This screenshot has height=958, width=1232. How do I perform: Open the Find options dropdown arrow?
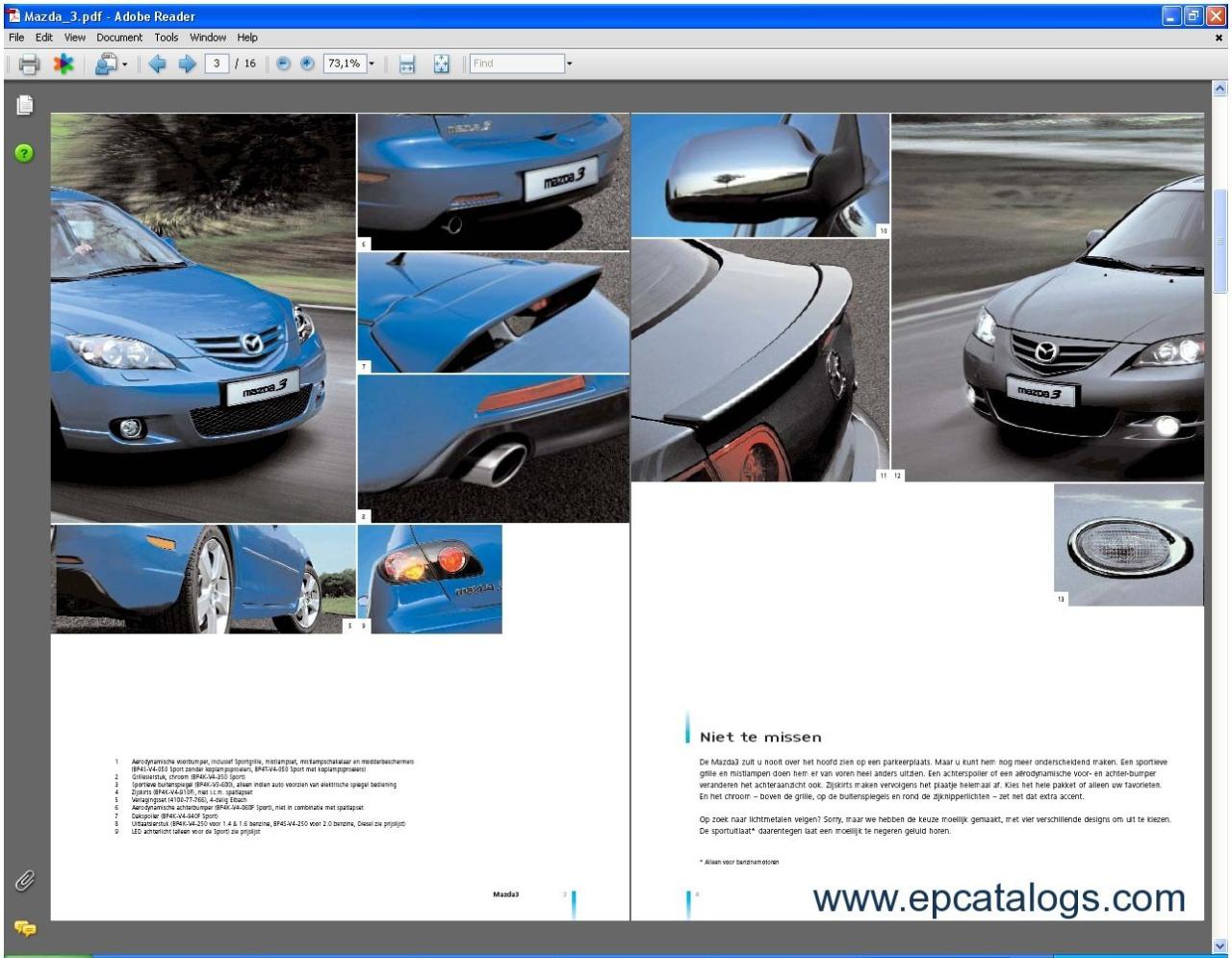[x=569, y=64]
